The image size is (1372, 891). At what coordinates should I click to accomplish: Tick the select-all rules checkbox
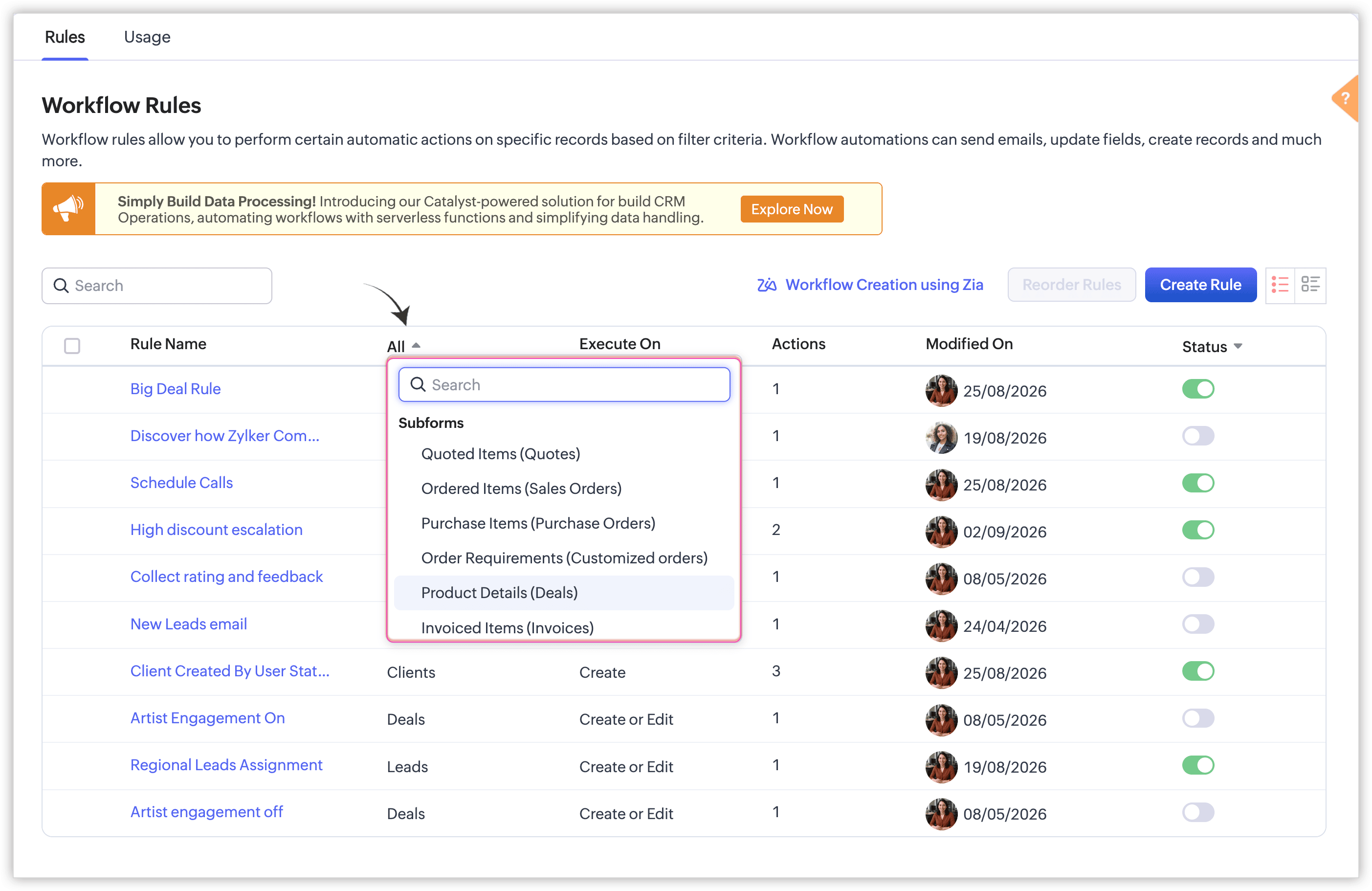click(x=72, y=346)
